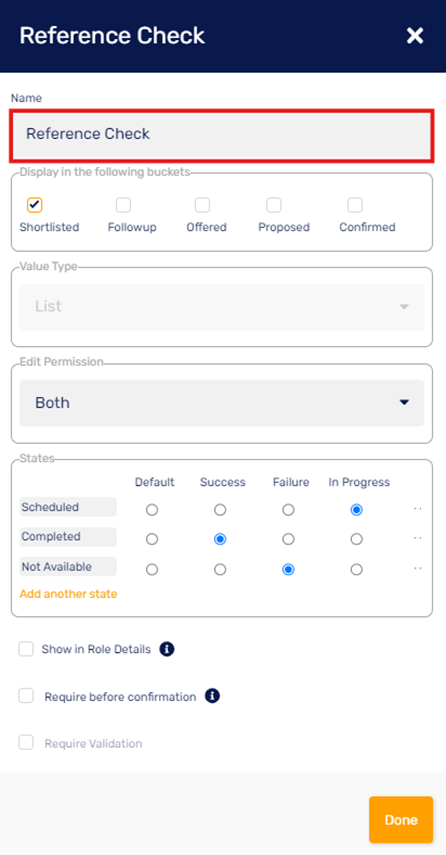
Task: Tick the Confirmed bucket checkbox
Action: click(355, 205)
